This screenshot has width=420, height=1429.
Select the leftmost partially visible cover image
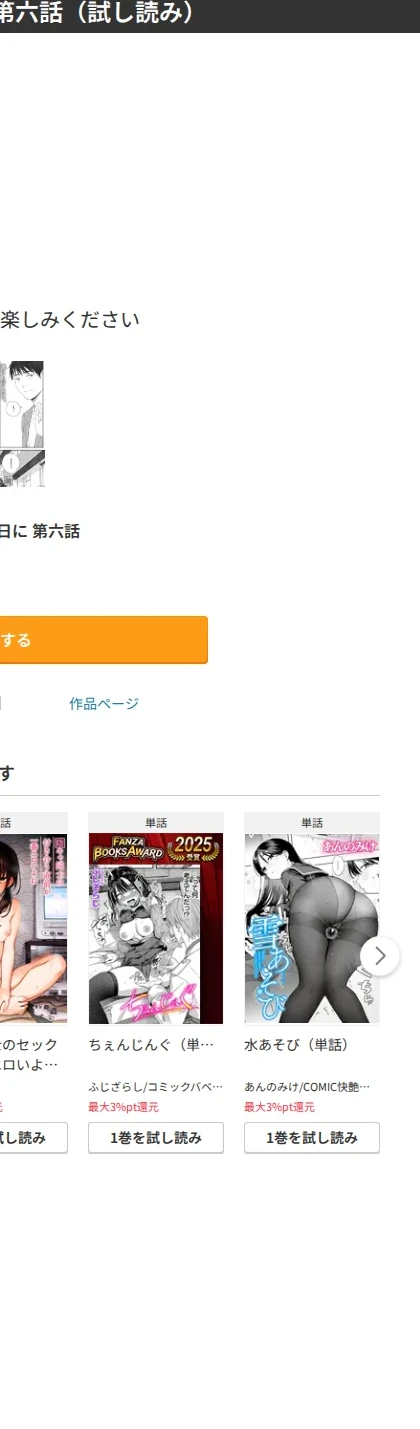[33, 928]
